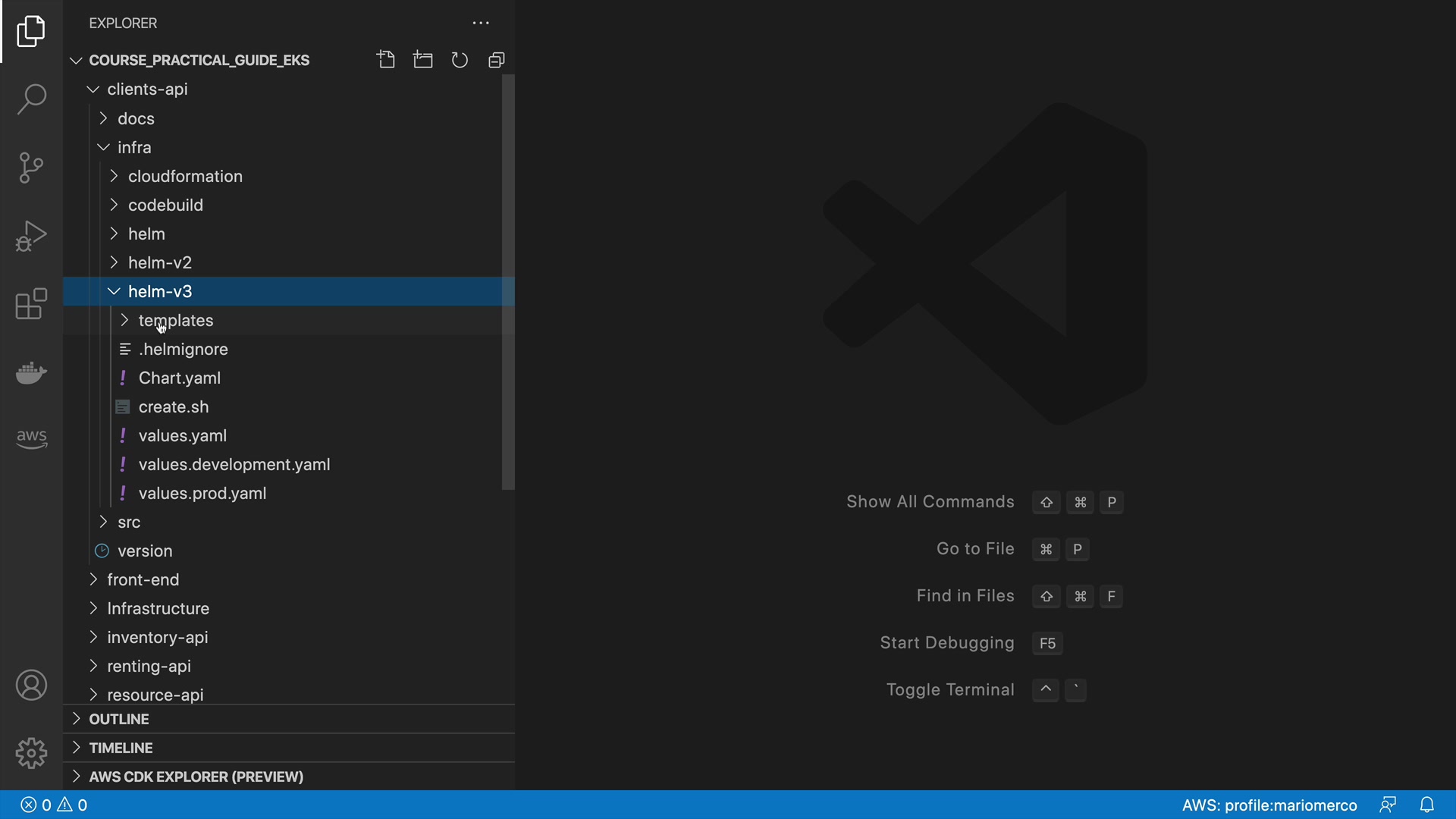Image resolution: width=1456 pixels, height=819 pixels.
Task: Open the Run and Debug view
Action: pyautogui.click(x=31, y=236)
